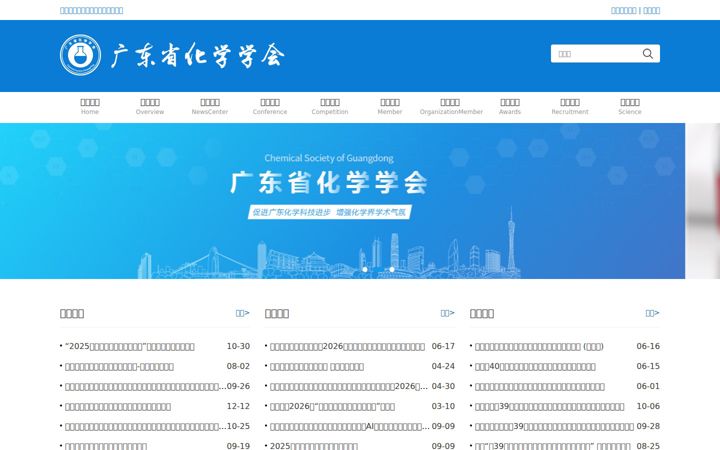The height and width of the screenshot is (450, 720).
Task: Open the right-column item dated 06-01
Action: [540, 387]
